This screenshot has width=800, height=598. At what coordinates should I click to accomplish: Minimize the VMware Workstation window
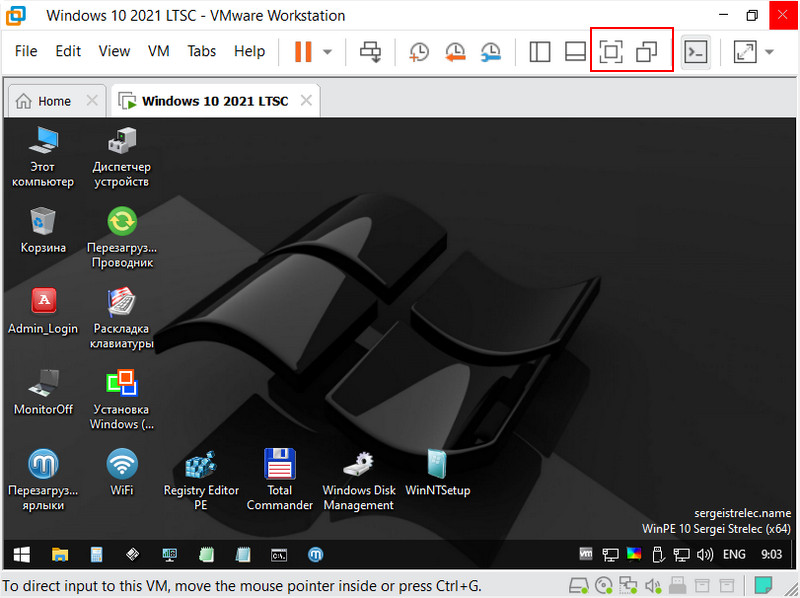(x=723, y=15)
